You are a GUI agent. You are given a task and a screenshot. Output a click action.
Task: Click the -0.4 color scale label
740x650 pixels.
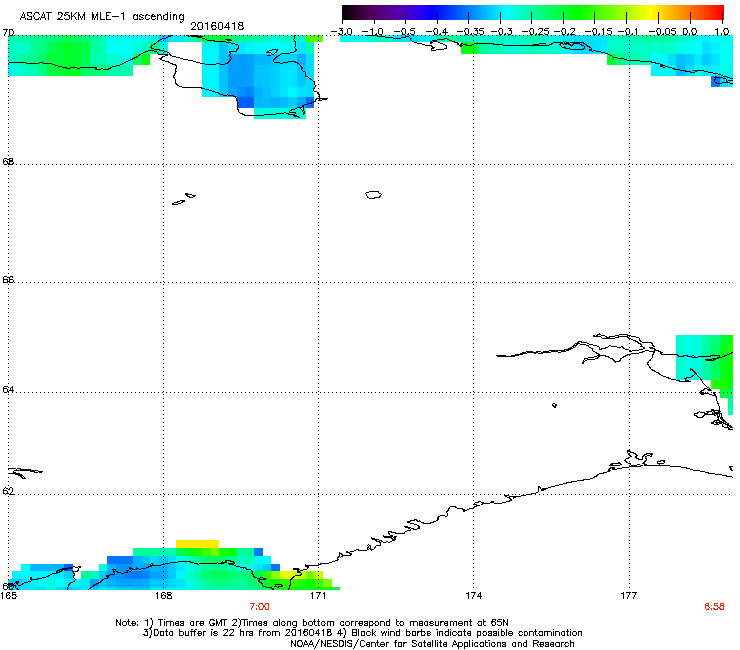click(437, 32)
